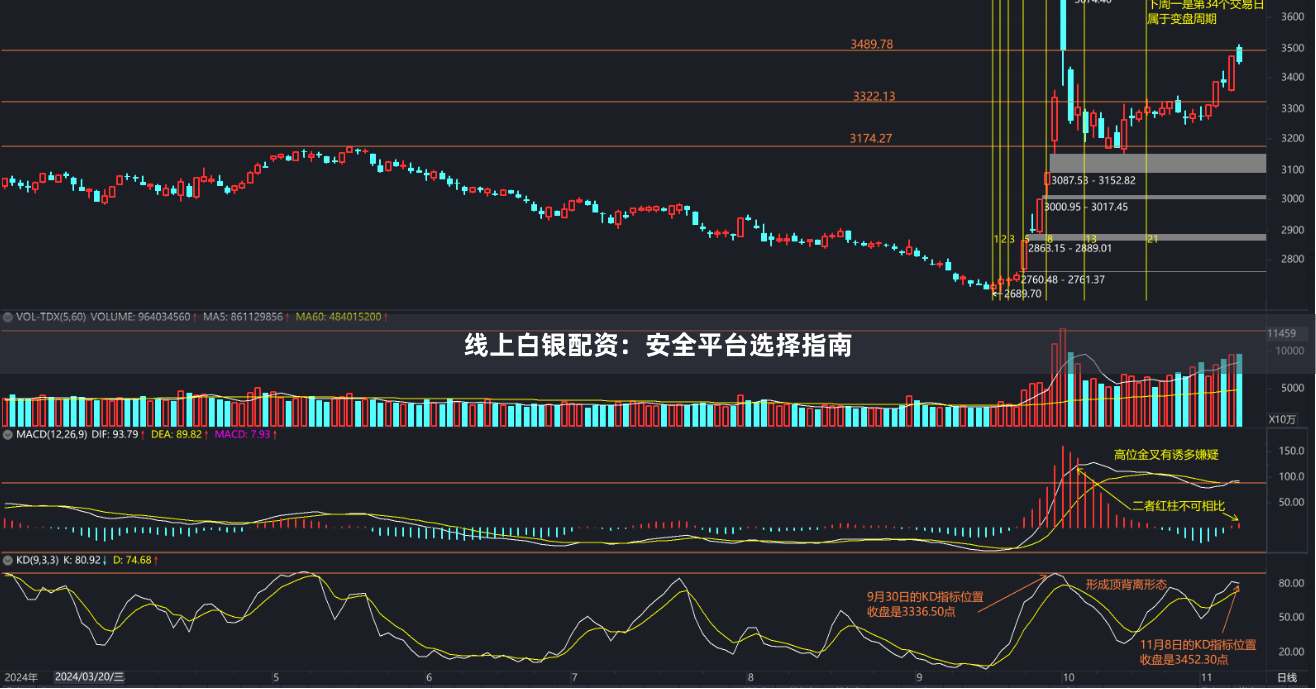
Task: Click the 二者红柱不可相比 annotation
Action: point(1178,506)
